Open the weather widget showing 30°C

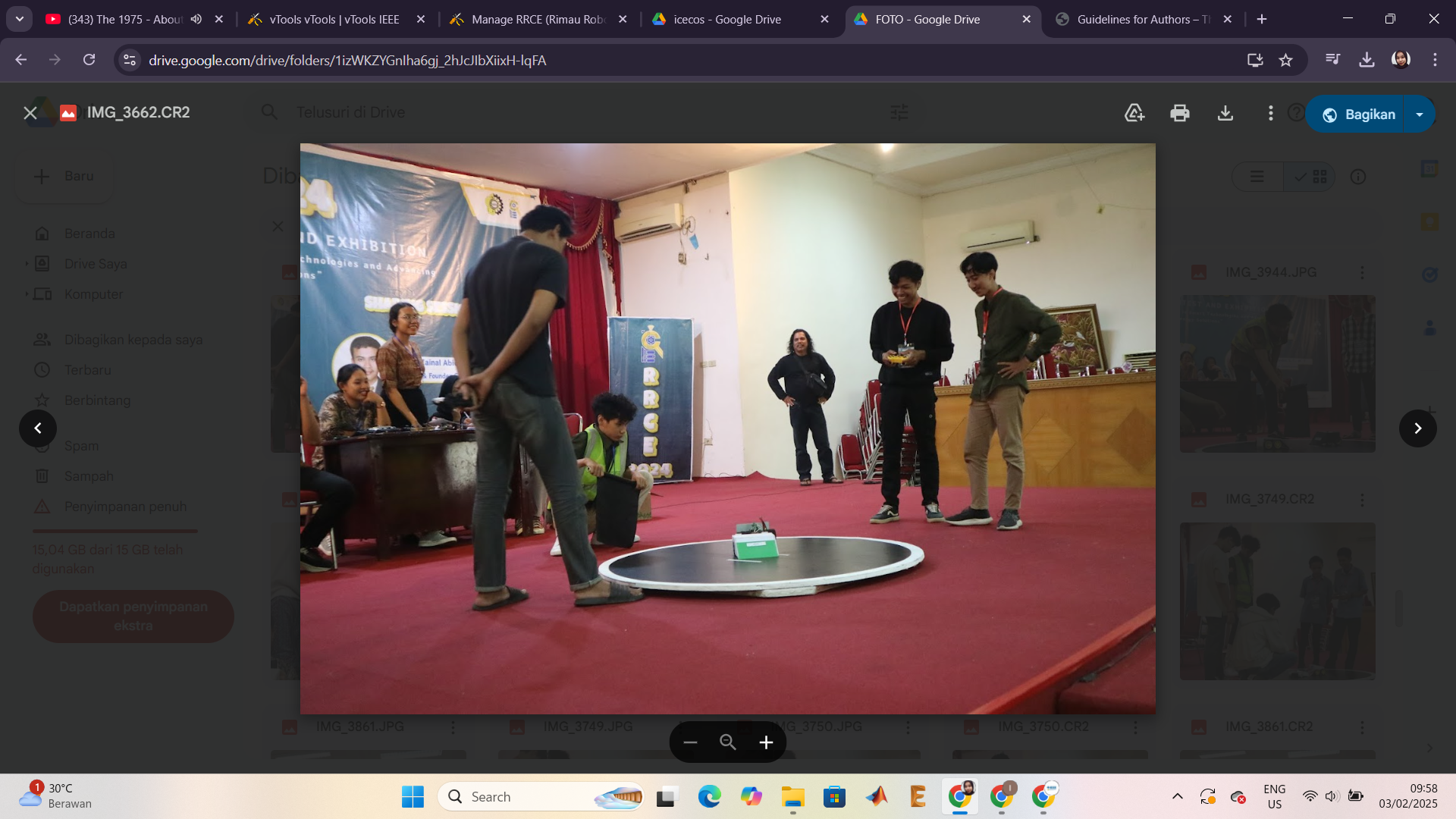[55, 796]
